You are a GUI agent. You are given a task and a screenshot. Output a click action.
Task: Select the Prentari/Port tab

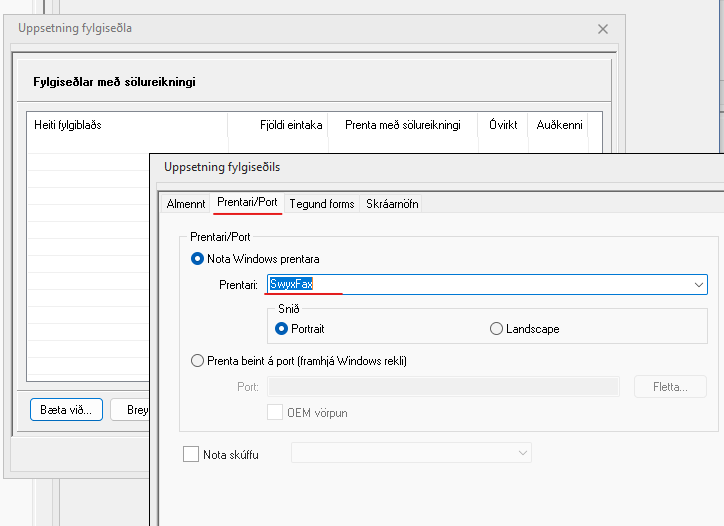247,203
